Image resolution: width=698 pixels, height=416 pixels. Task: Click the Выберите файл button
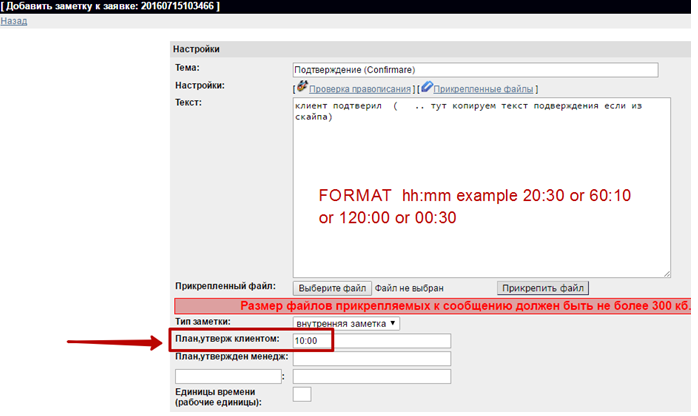coord(332,288)
